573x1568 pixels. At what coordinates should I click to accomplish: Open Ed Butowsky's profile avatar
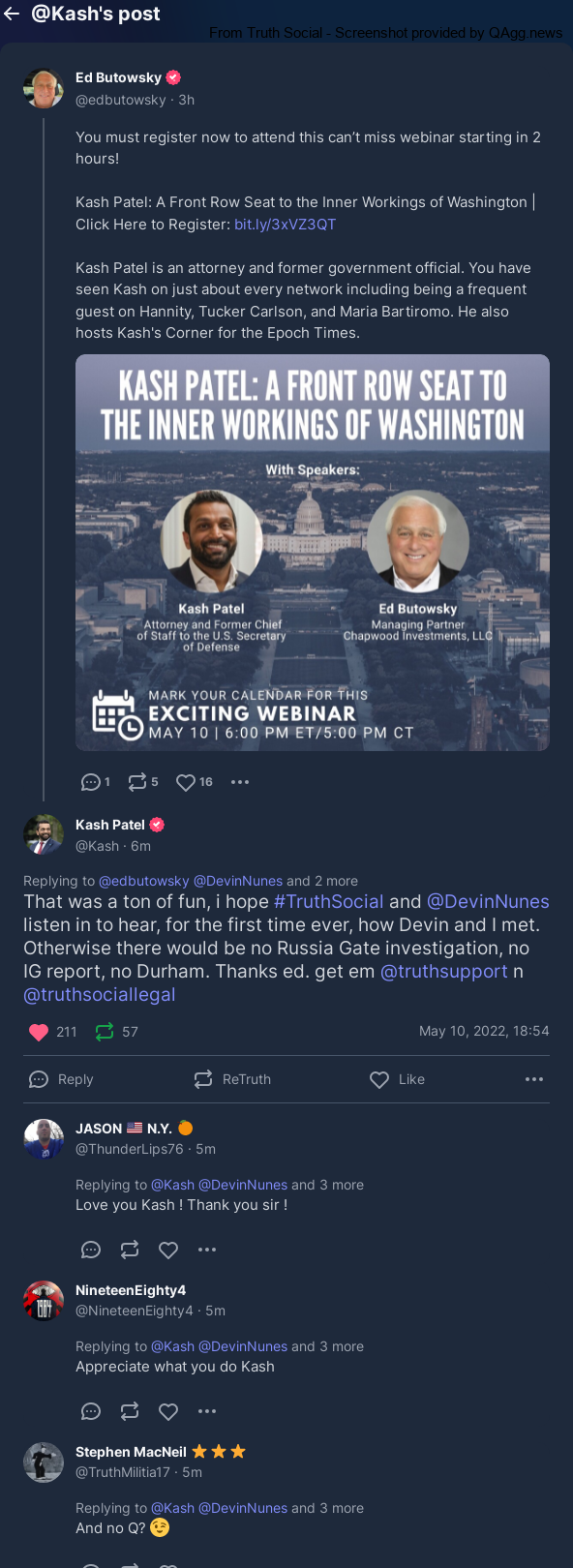(x=44, y=88)
